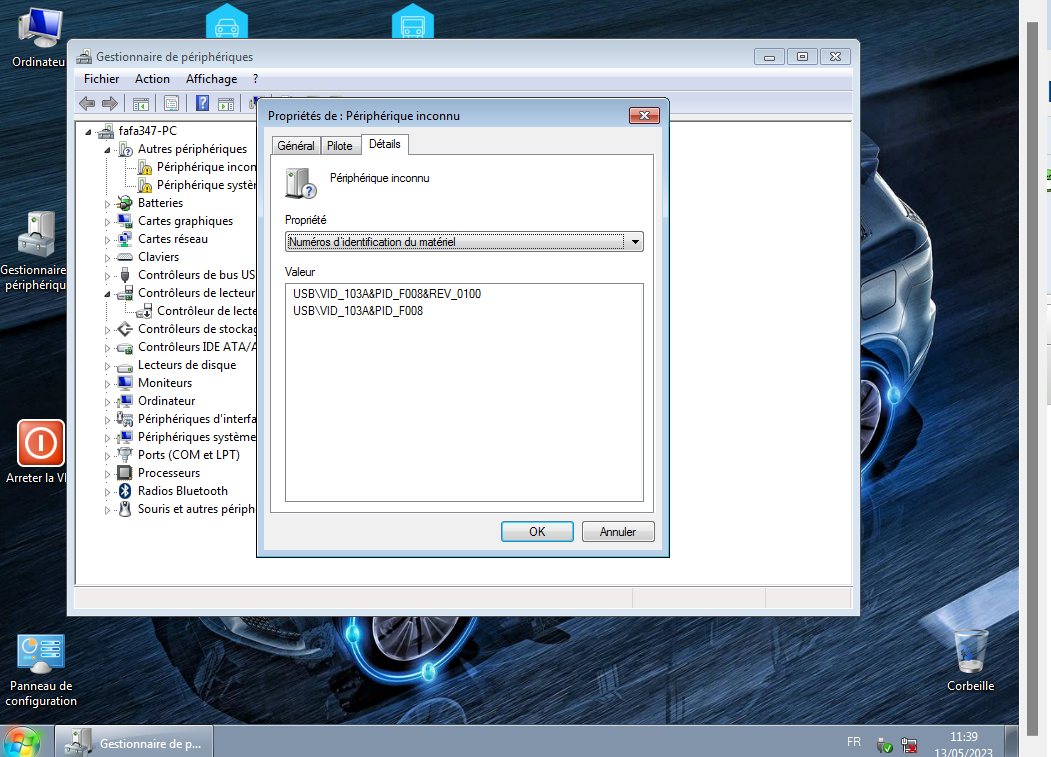1051x757 pixels.
Task: Expand the Cartes graphiques node
Action: (107, 222)
